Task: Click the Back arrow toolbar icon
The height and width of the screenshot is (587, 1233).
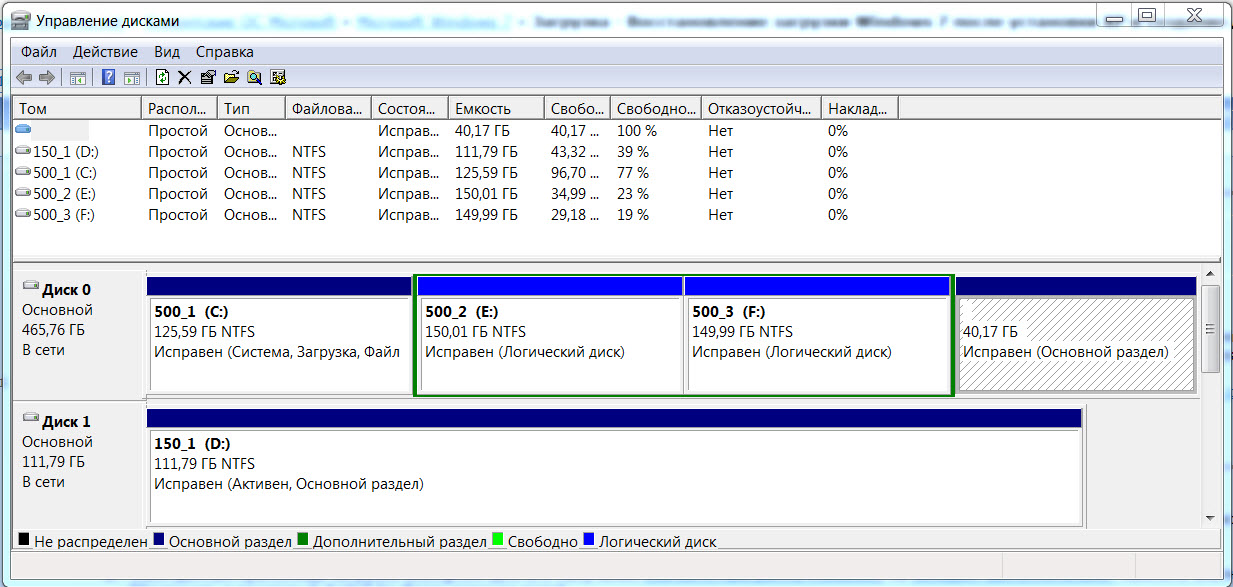Action: [x=24, y=77]
